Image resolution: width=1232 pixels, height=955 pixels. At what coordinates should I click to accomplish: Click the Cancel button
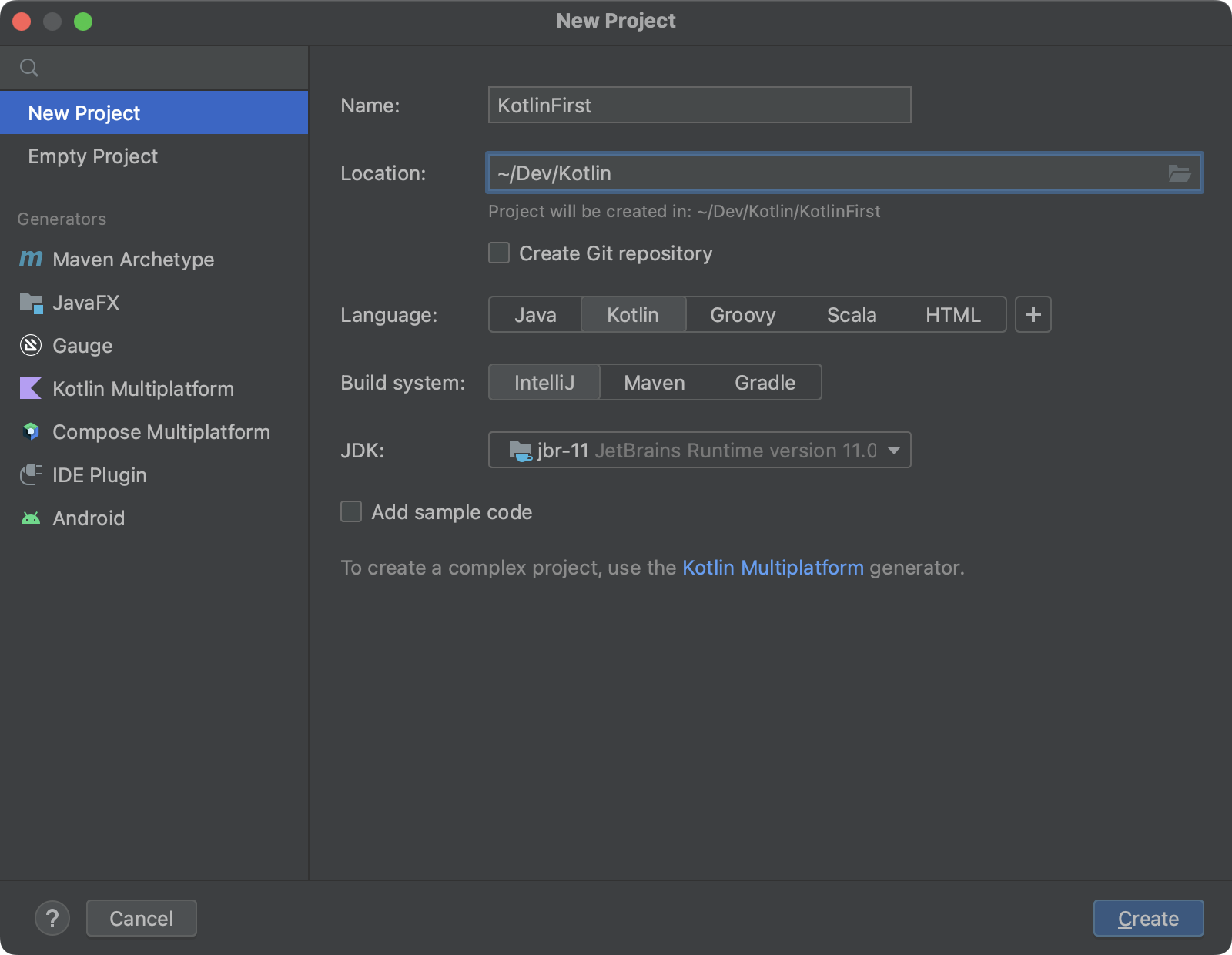coord(142,918)
